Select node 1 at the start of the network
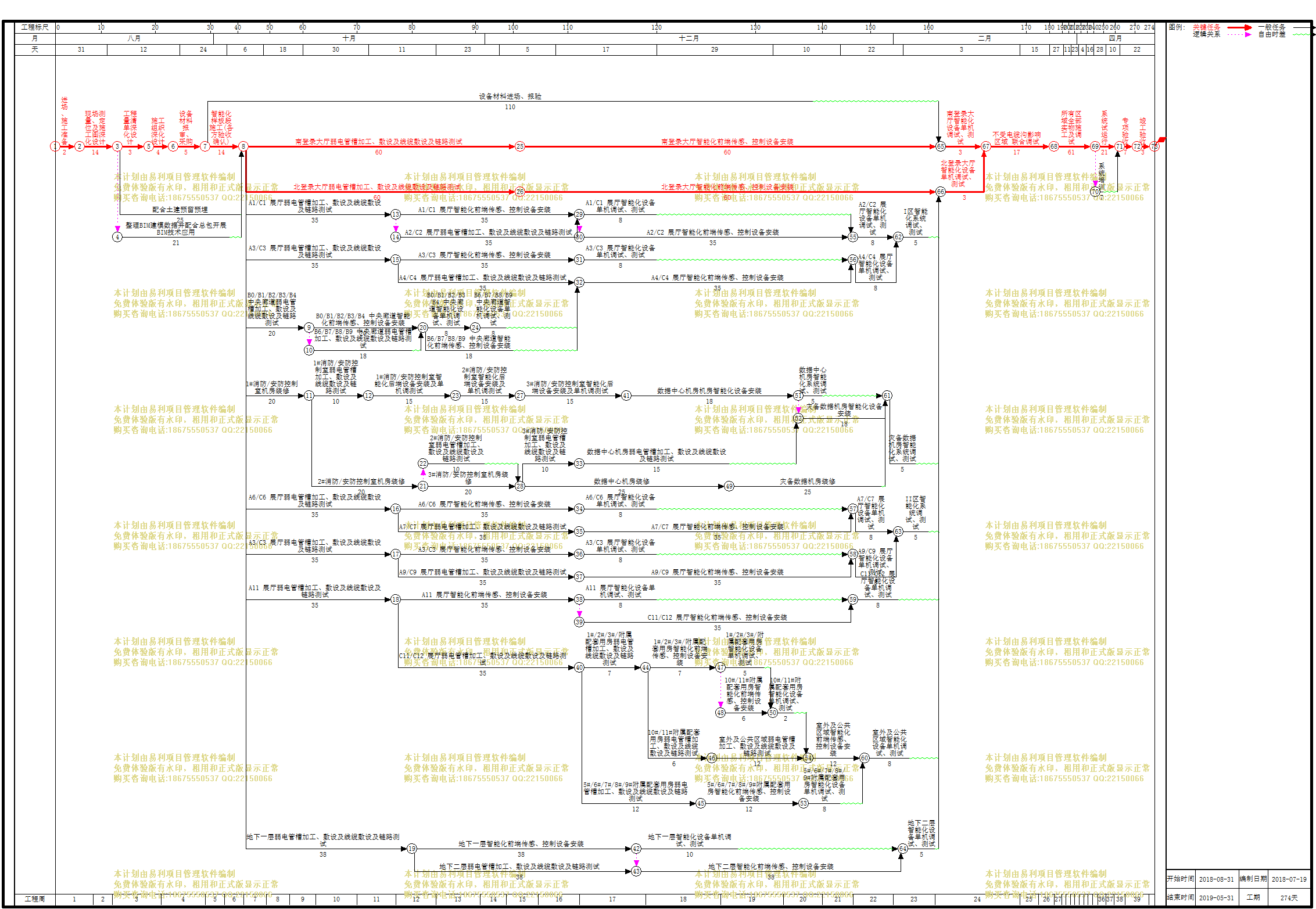The width and height of the screenshot is (1316, 909). (55, 146)
